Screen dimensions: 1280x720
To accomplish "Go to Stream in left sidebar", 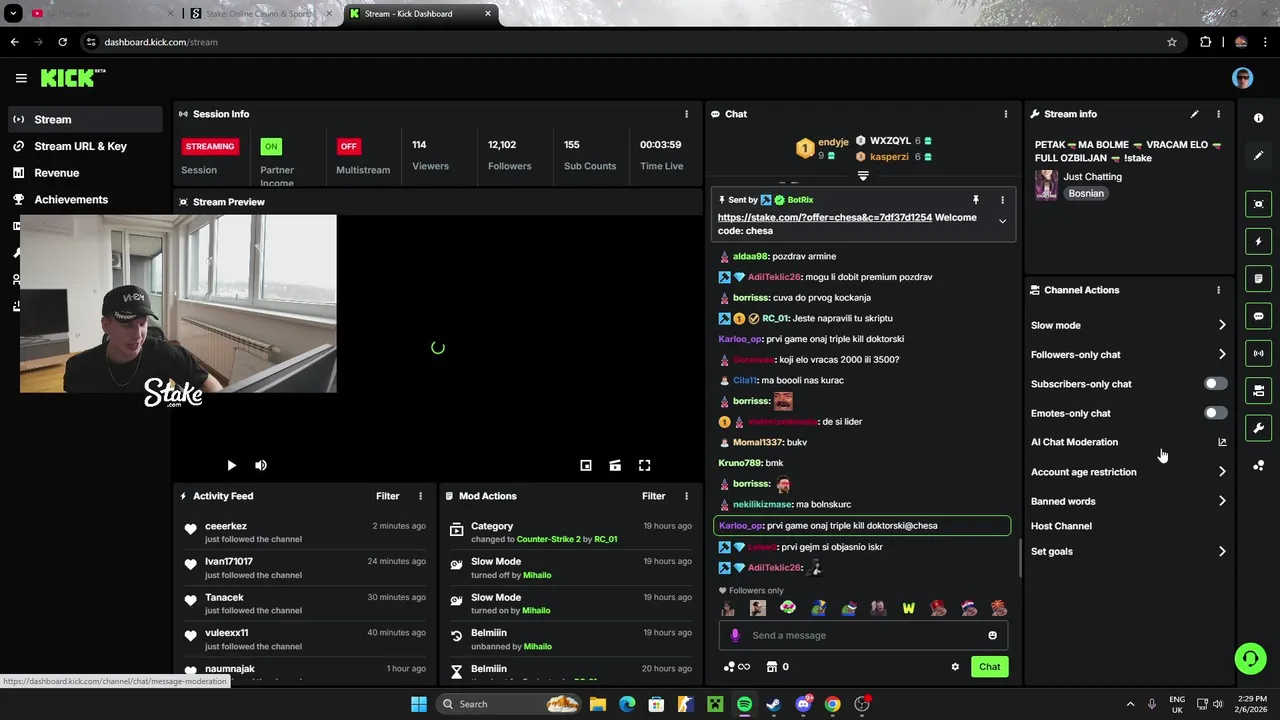I will pyautogui.click(x=85, y=119).
